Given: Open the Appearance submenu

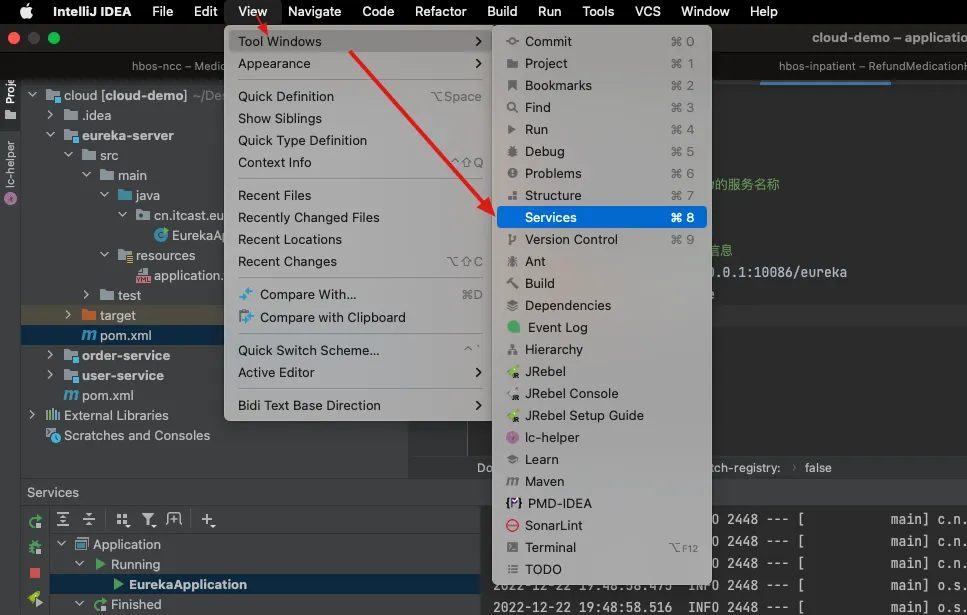Looking at the screenshot, I should tap(360, 64).
